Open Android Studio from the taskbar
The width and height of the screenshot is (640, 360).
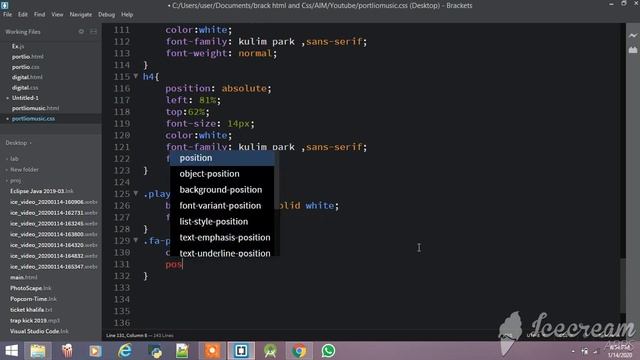pyautogui.click(x=270, y=351)
